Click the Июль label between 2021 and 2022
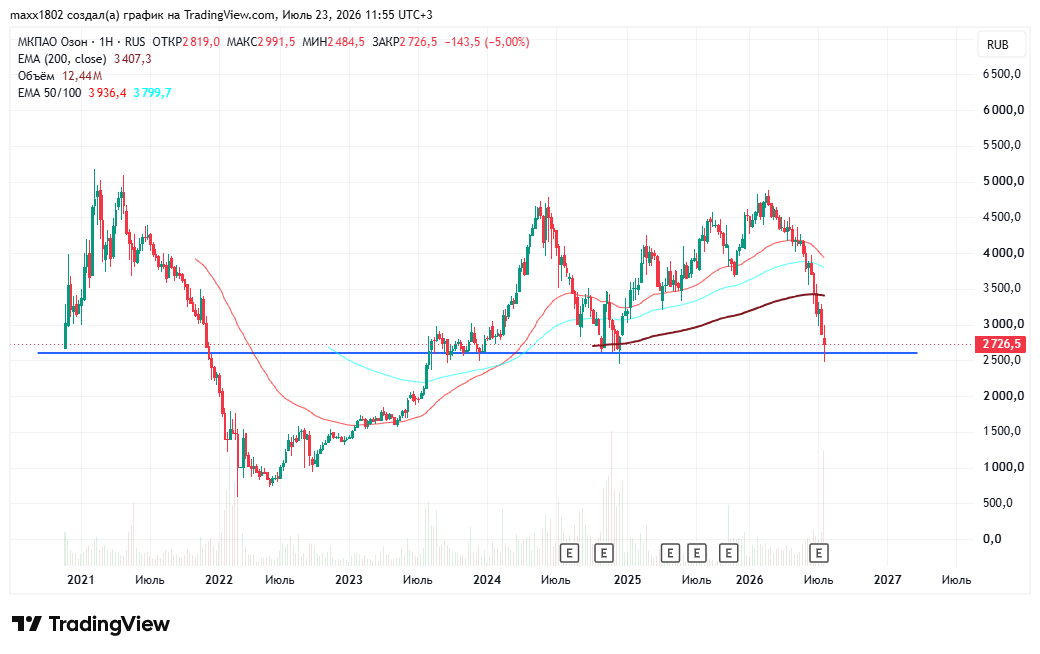1040x654 pixels. pyautogui.click(x=150, y=580)
